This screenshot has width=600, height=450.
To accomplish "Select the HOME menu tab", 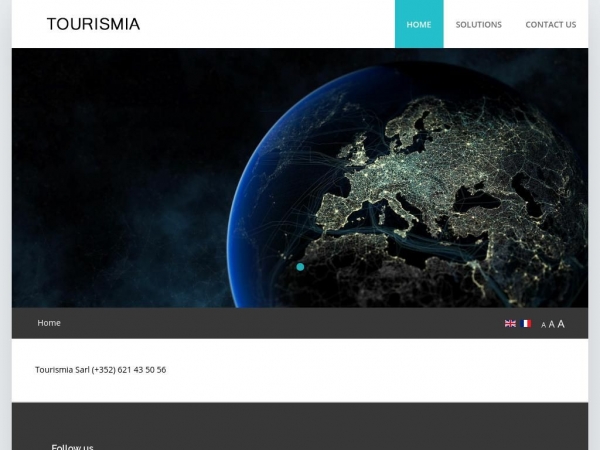I will pos(419,24).
